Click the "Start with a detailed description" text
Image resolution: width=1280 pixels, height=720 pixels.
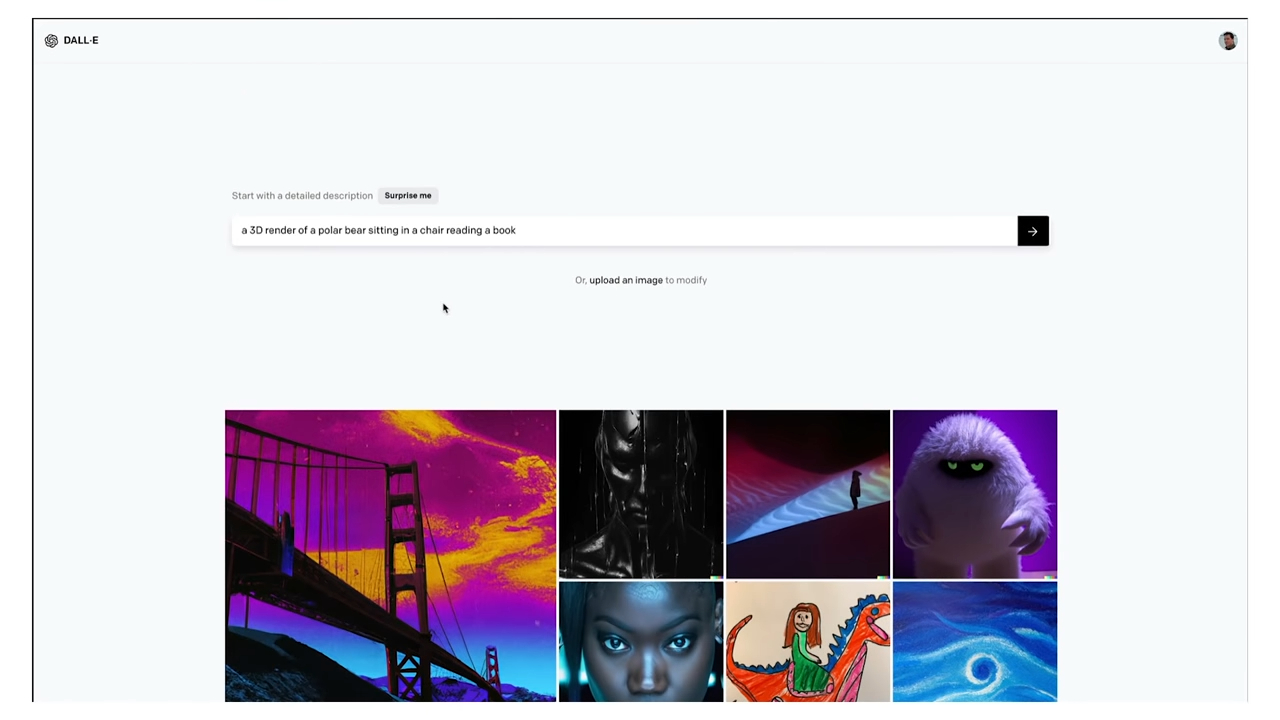click(302, 196)
